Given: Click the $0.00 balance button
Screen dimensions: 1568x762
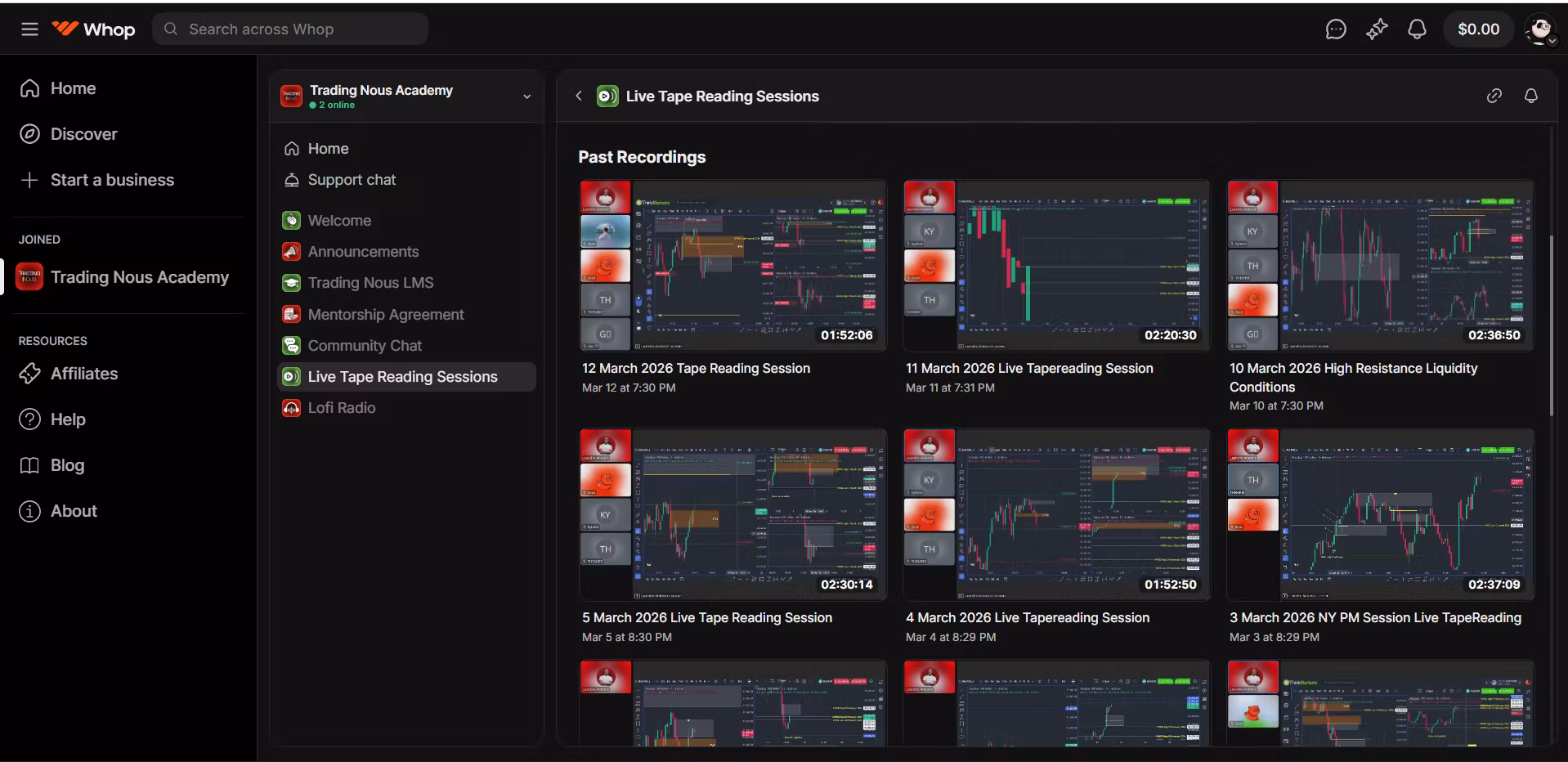Looking at the screenshot, I should point(1478,29).
